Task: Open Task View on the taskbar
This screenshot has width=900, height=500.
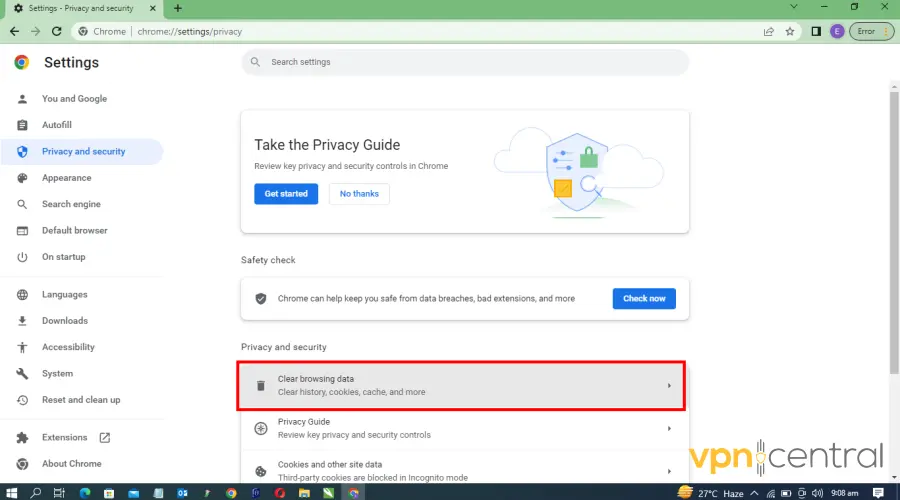Action: (59, 493)
